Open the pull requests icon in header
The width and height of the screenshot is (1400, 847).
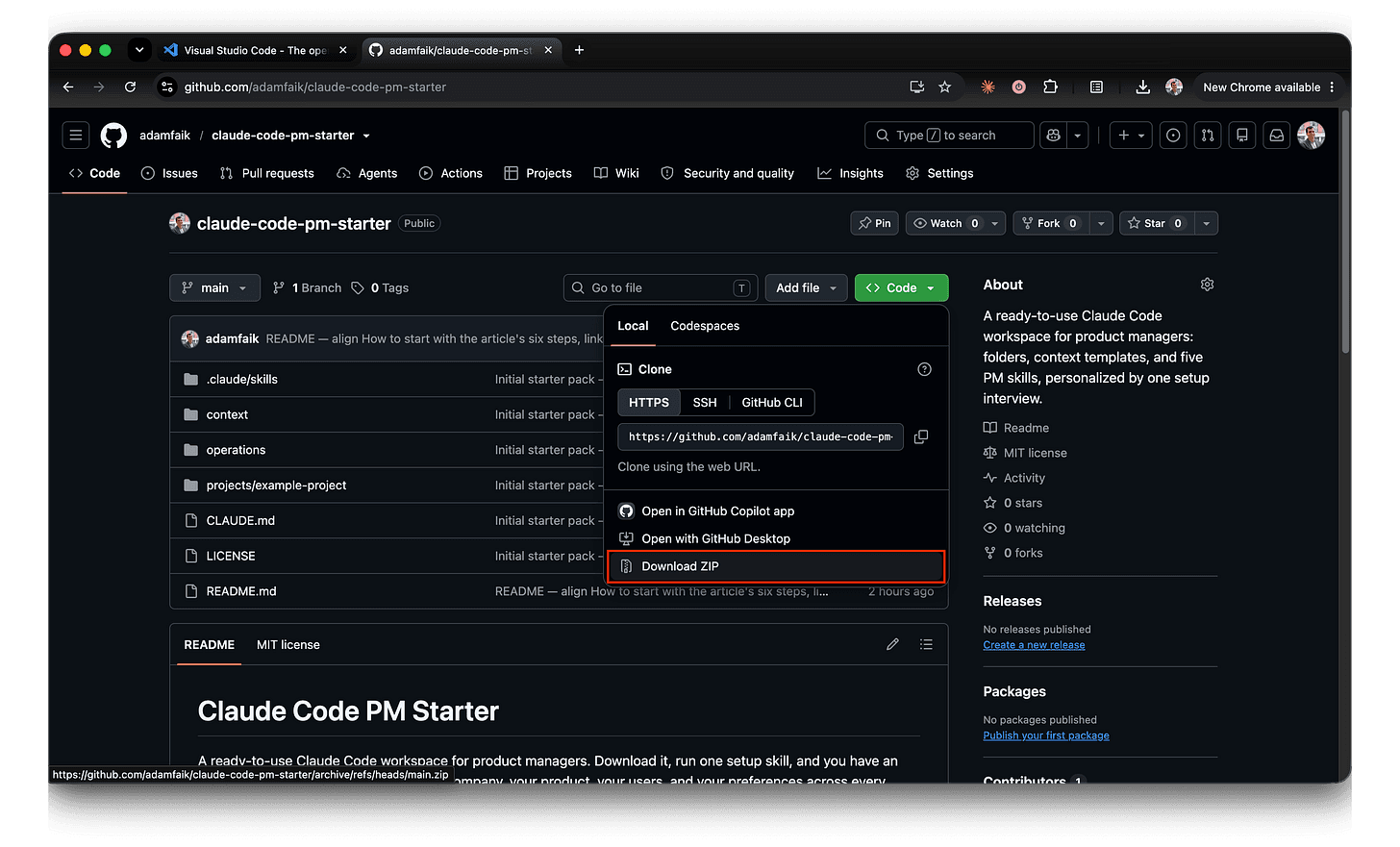pyautogui.click(x=1208, y=136)
